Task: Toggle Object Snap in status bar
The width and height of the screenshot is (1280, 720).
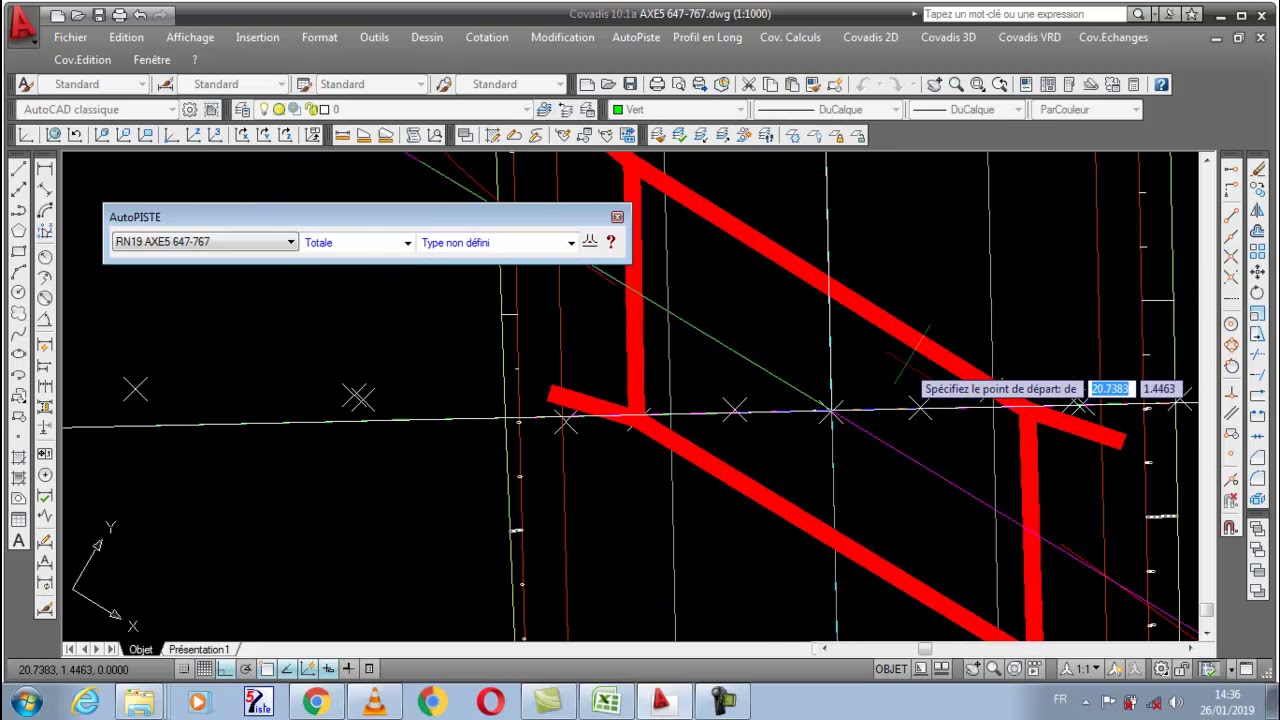Action: 265,669
